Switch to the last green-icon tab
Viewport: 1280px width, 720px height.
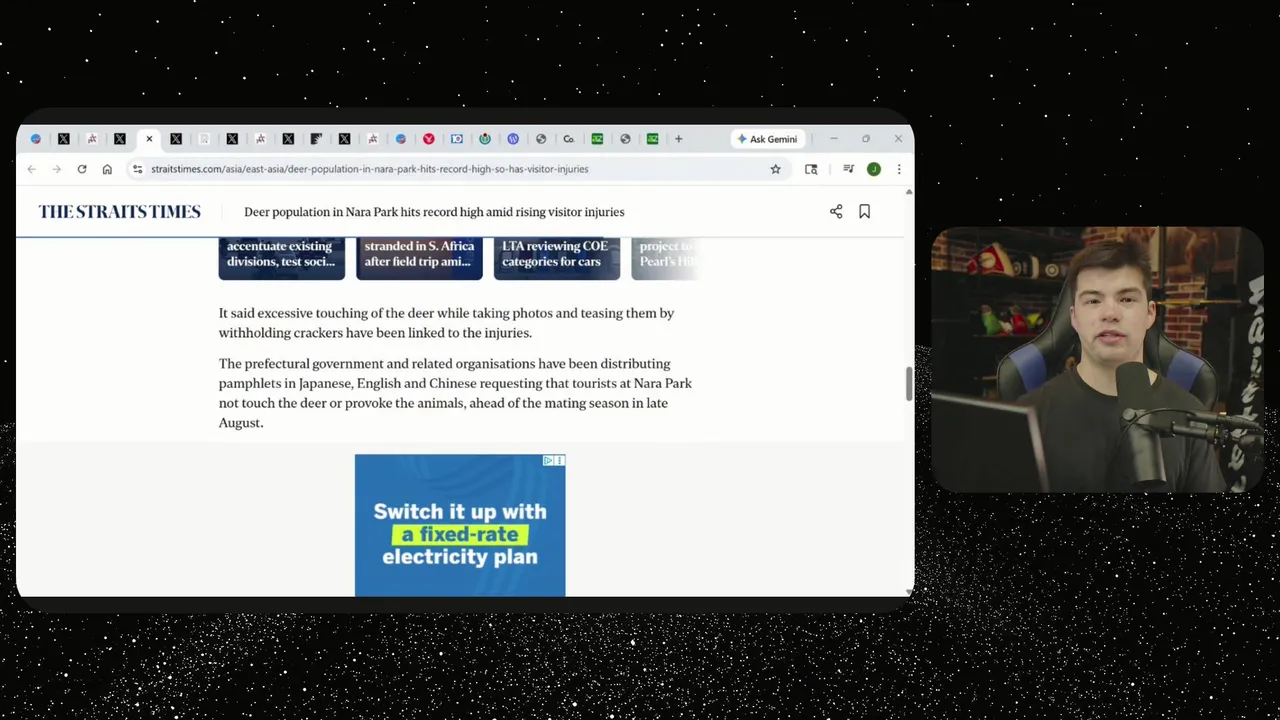[x=652, y=139]
